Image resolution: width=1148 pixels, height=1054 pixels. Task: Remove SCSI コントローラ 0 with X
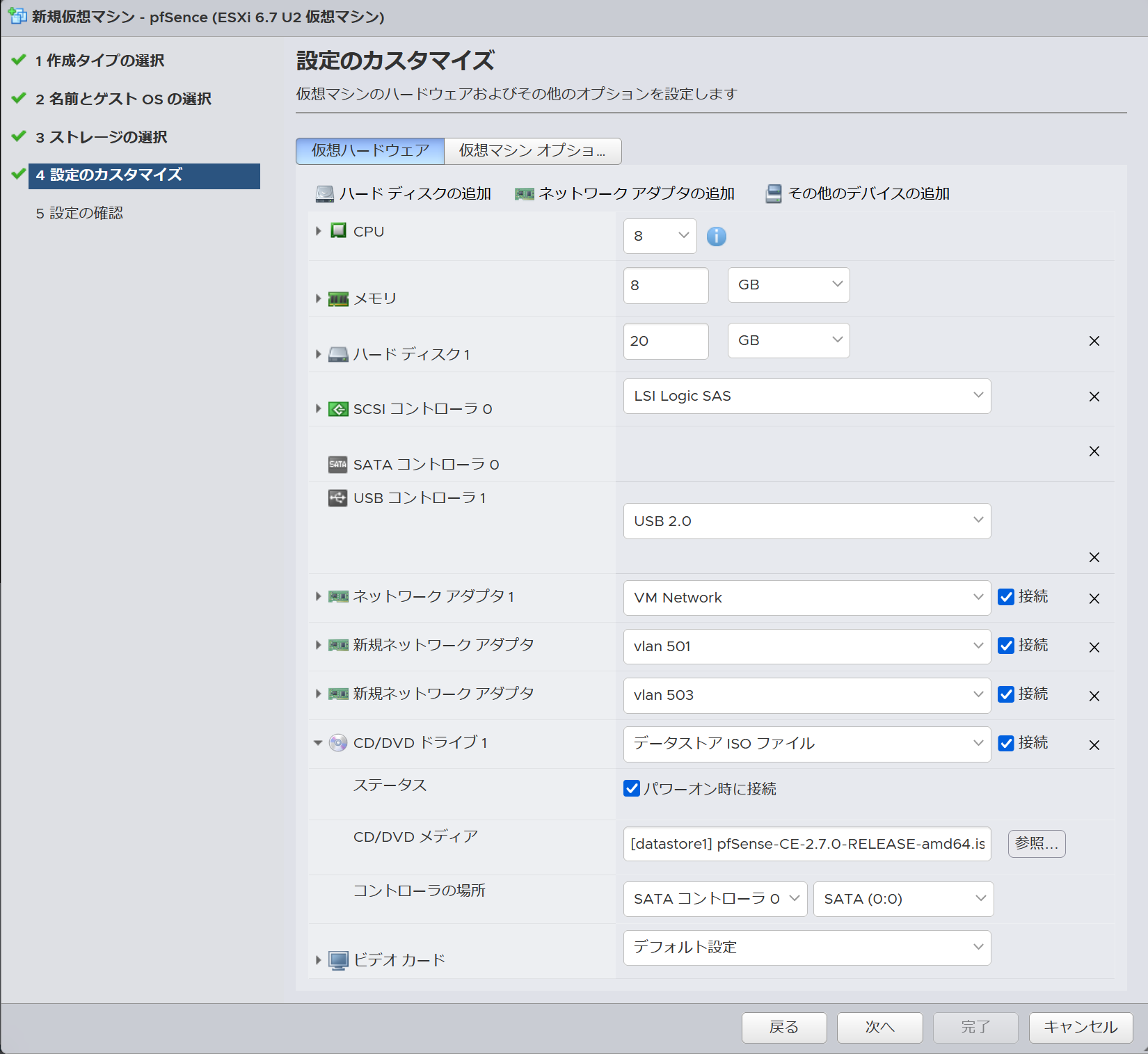[x=1094, y=397]
